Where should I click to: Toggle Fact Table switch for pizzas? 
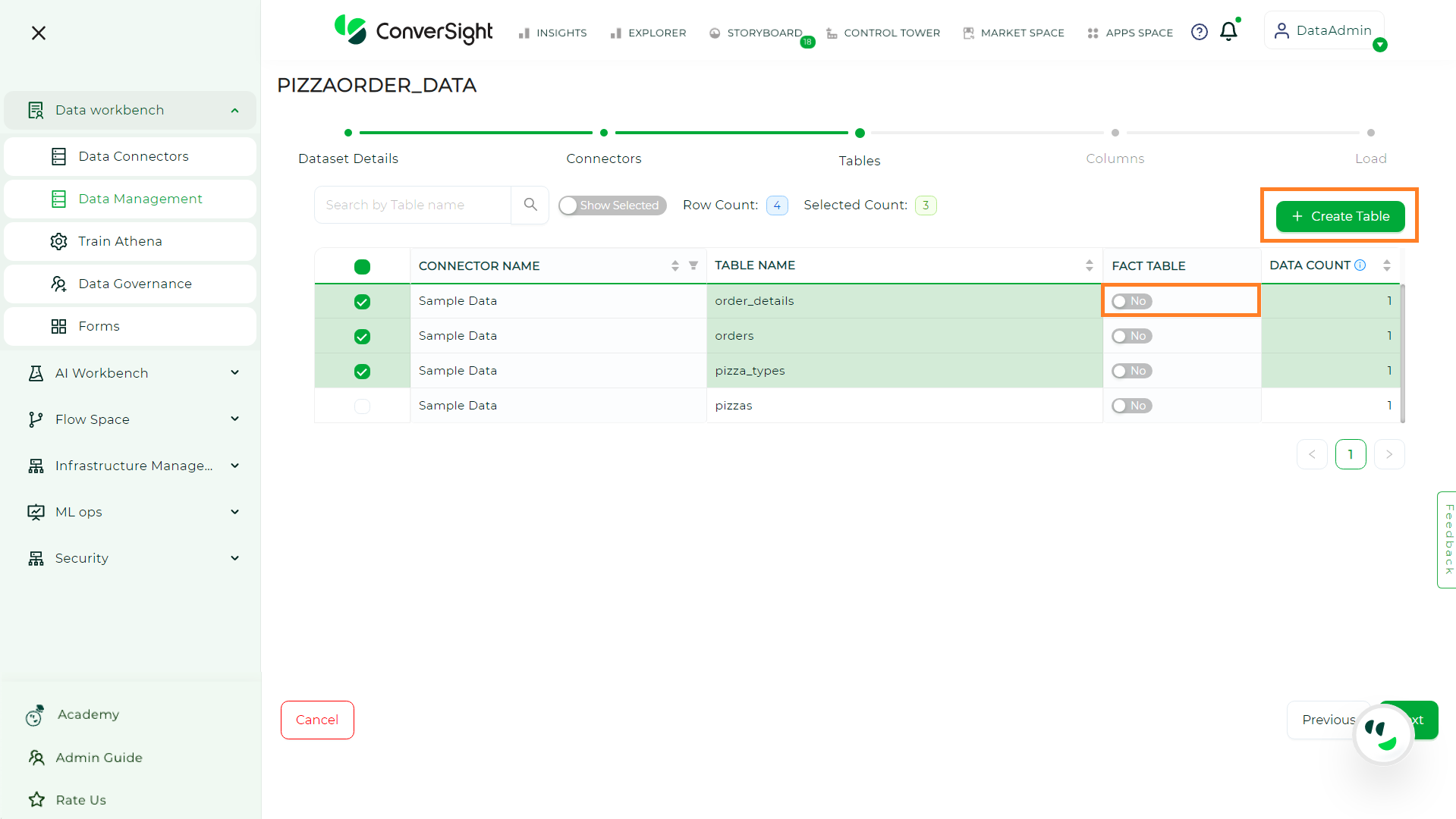(x=1131, y=406)
